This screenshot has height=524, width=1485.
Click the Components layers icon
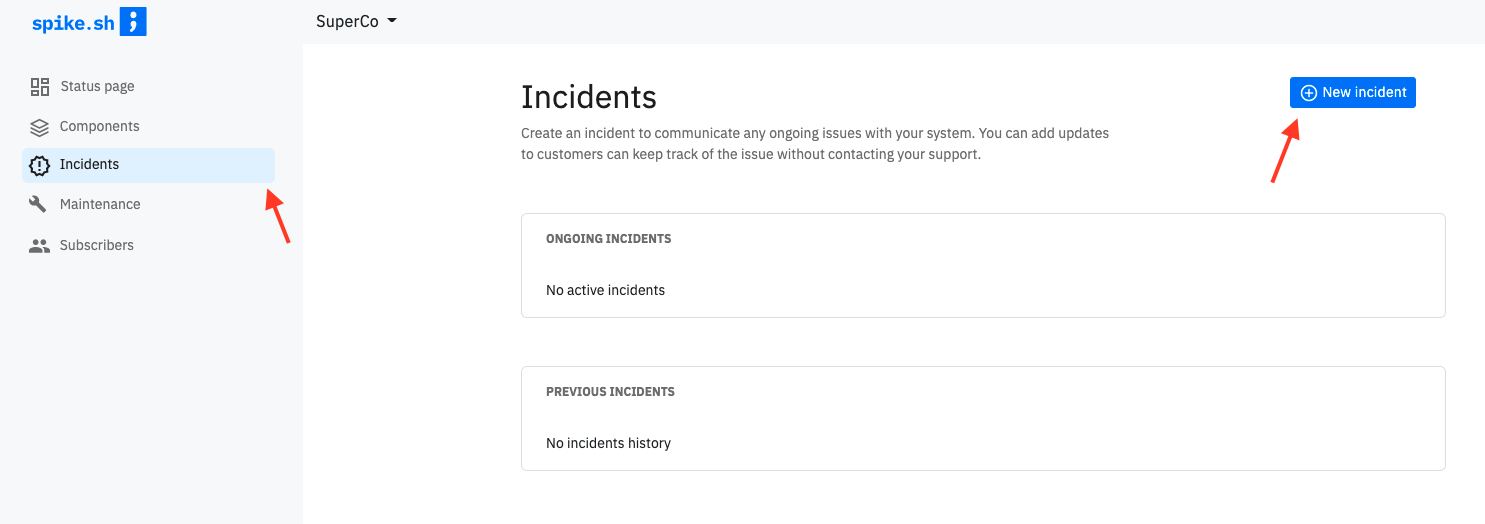(x=40, y=127)
